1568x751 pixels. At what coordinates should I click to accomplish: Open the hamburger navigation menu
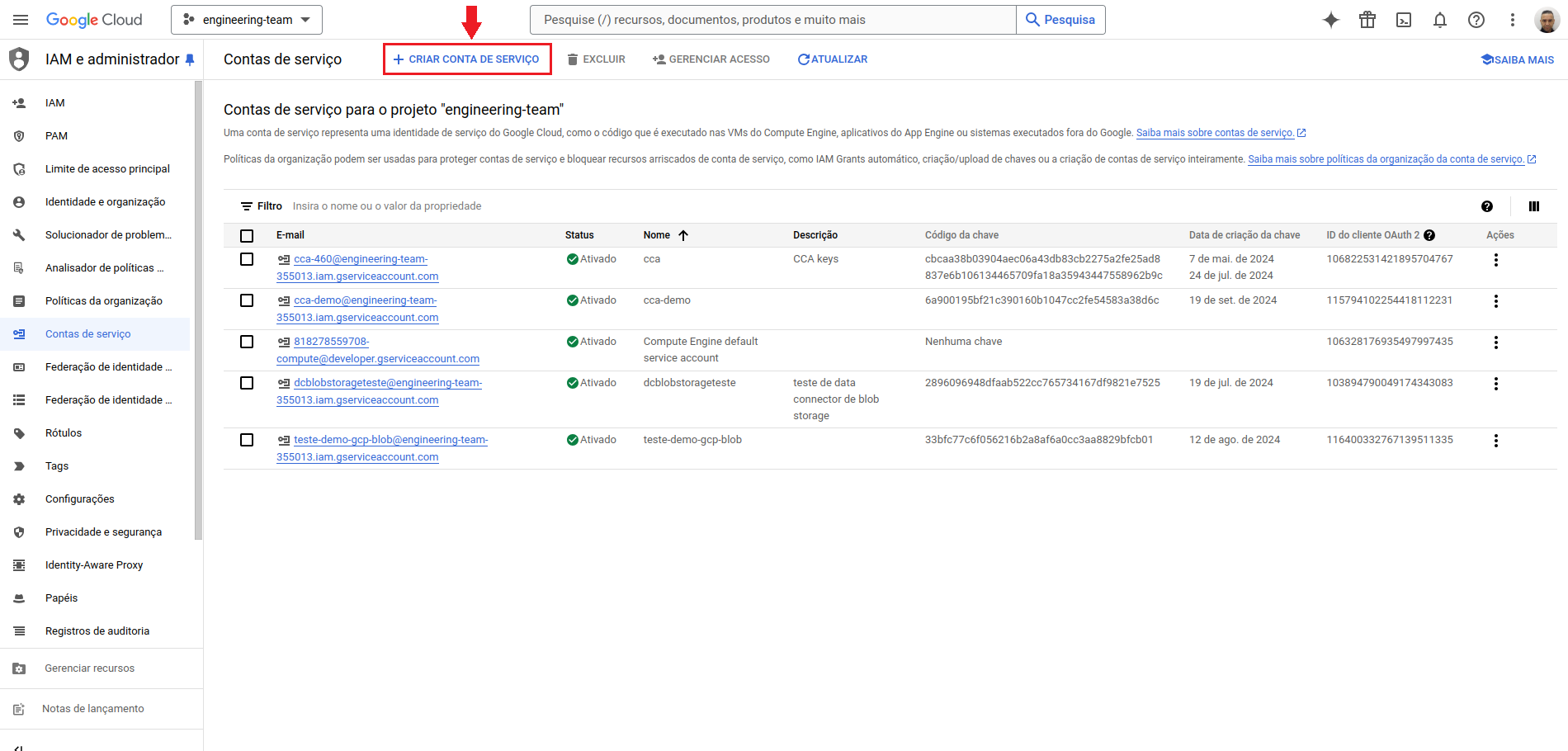point(21,20)
